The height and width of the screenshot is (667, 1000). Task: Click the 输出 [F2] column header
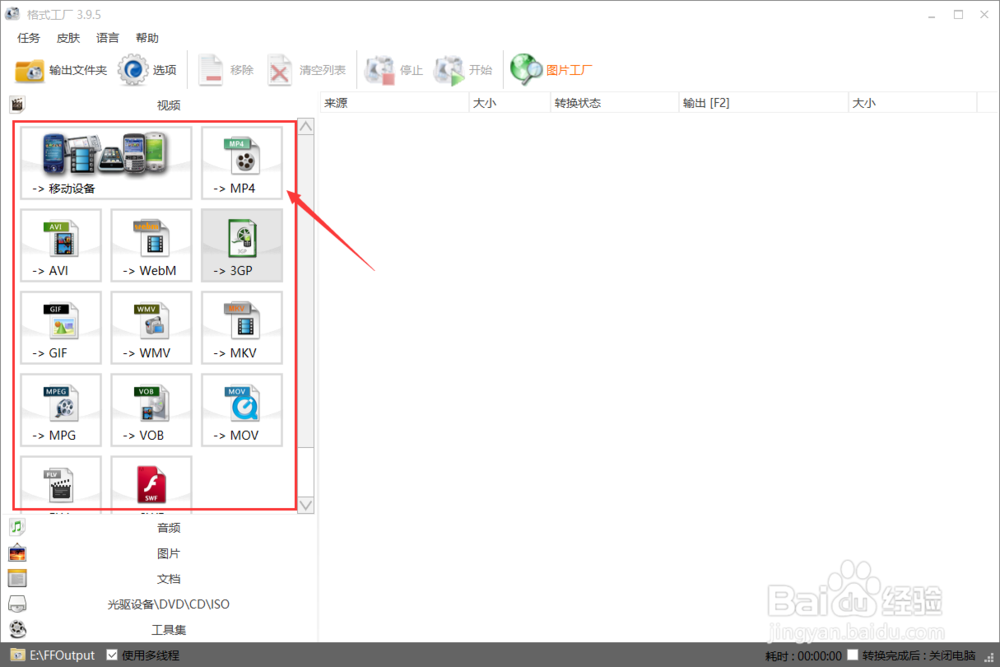click(763, 103)
